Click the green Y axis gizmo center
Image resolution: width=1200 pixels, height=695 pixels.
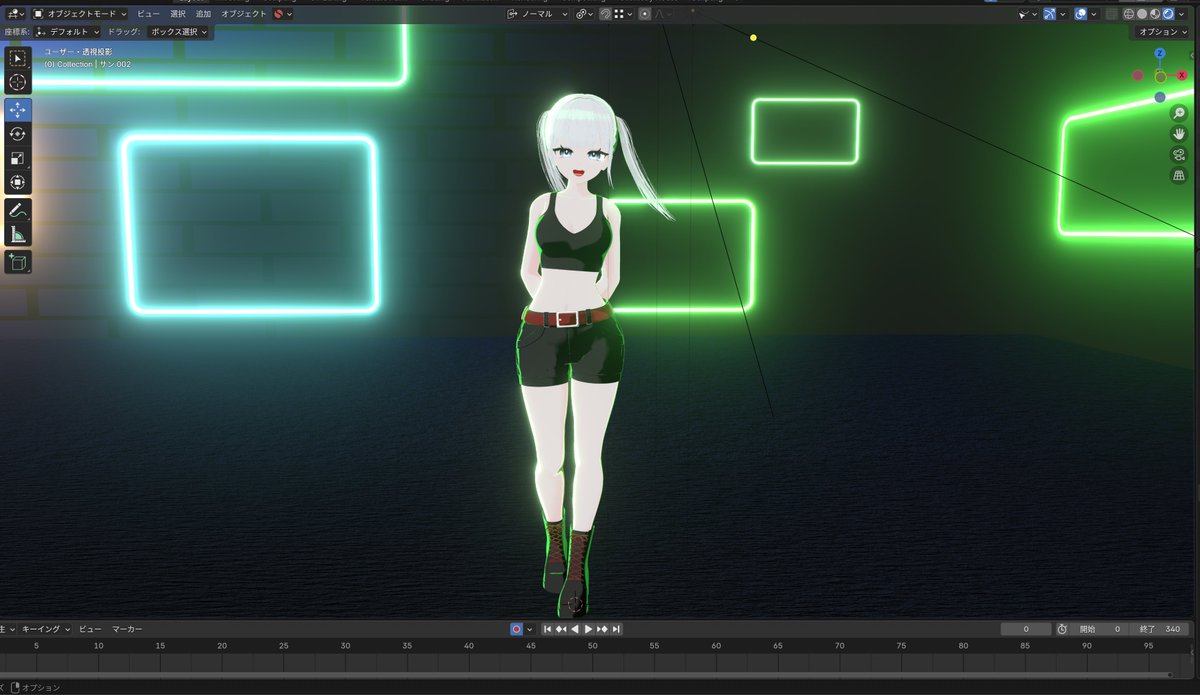[x=1160, y=76]
